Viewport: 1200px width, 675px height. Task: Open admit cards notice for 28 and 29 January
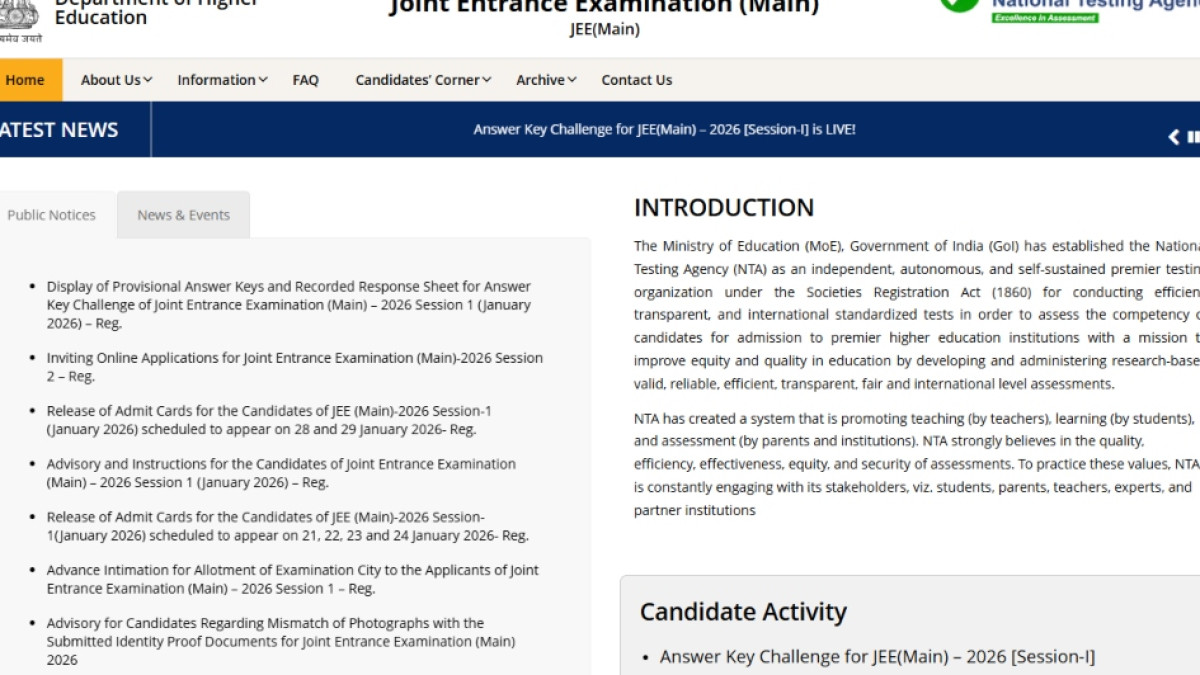(x=268, y=420)
